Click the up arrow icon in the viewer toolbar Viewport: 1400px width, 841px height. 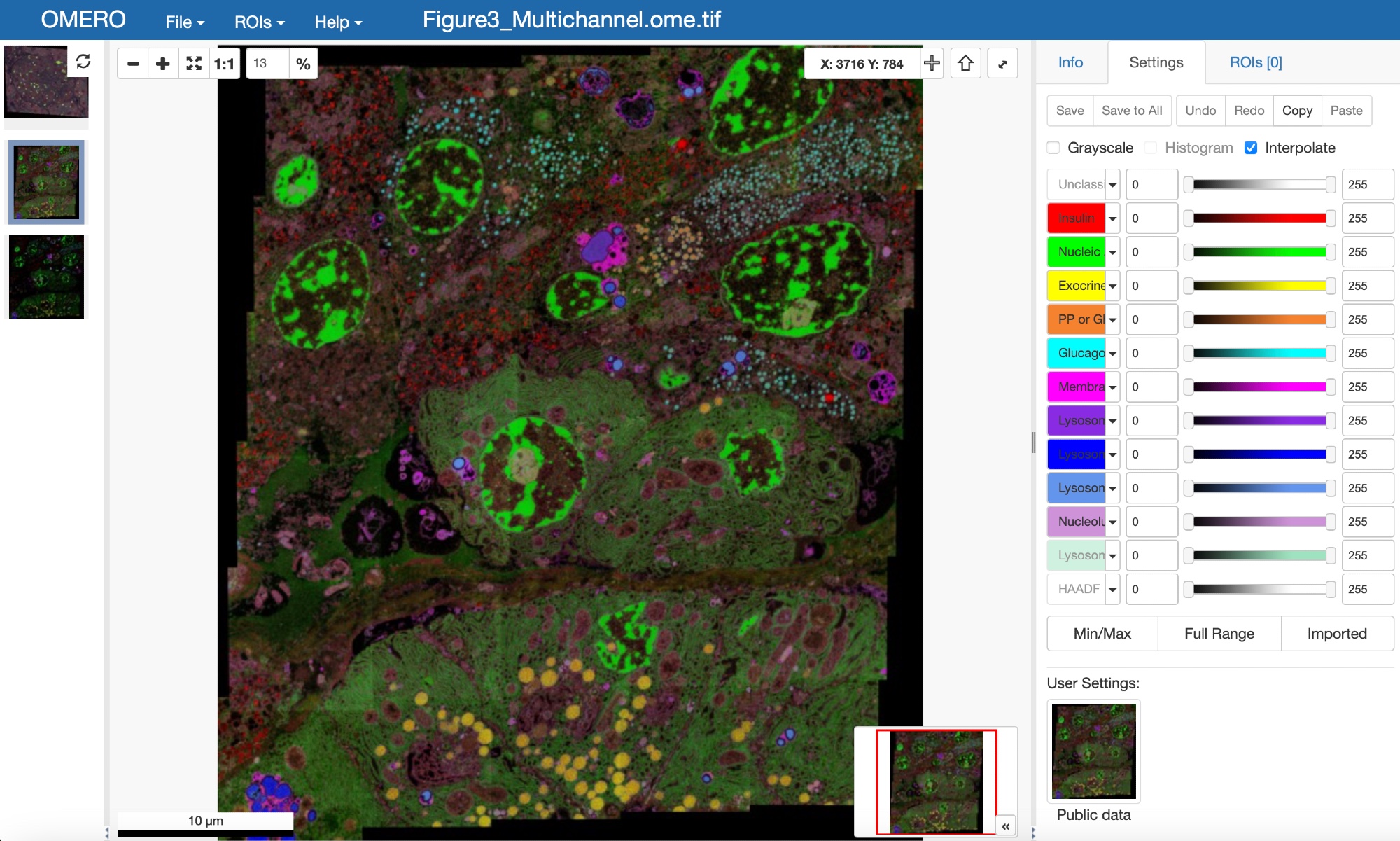click(966, 64)
